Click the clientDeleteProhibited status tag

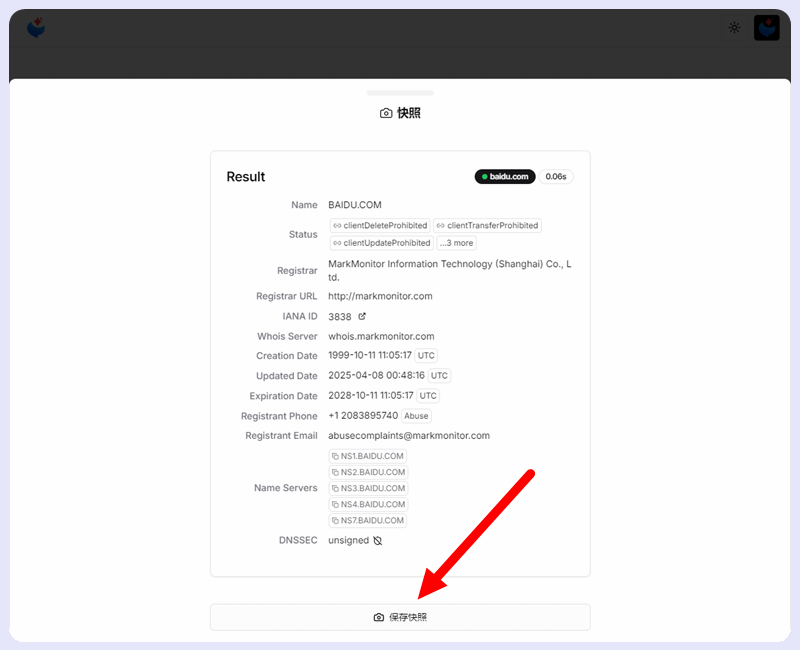[x=380, y=226]
